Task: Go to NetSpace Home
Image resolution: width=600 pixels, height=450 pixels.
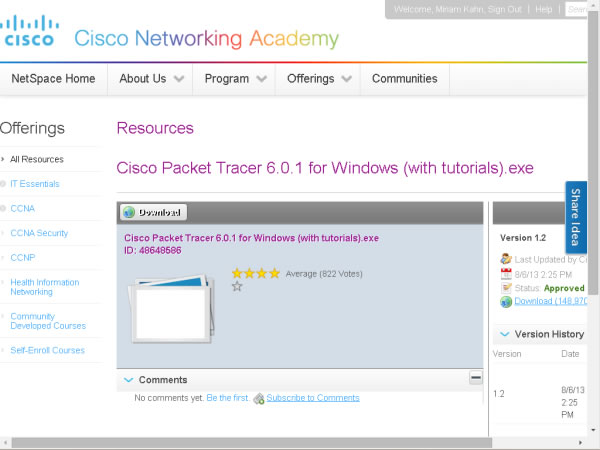Action: (x=53, y=79)
